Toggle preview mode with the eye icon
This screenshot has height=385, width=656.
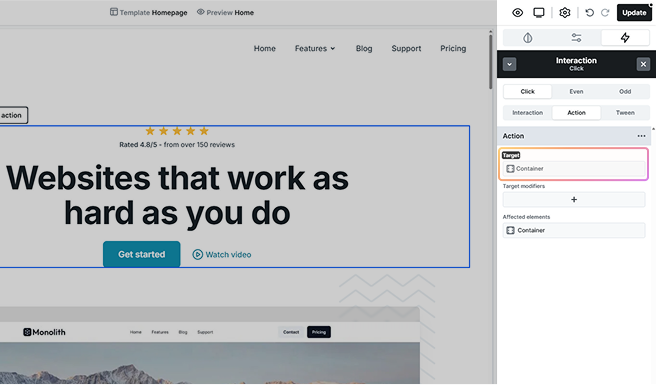tap(518, 13)
